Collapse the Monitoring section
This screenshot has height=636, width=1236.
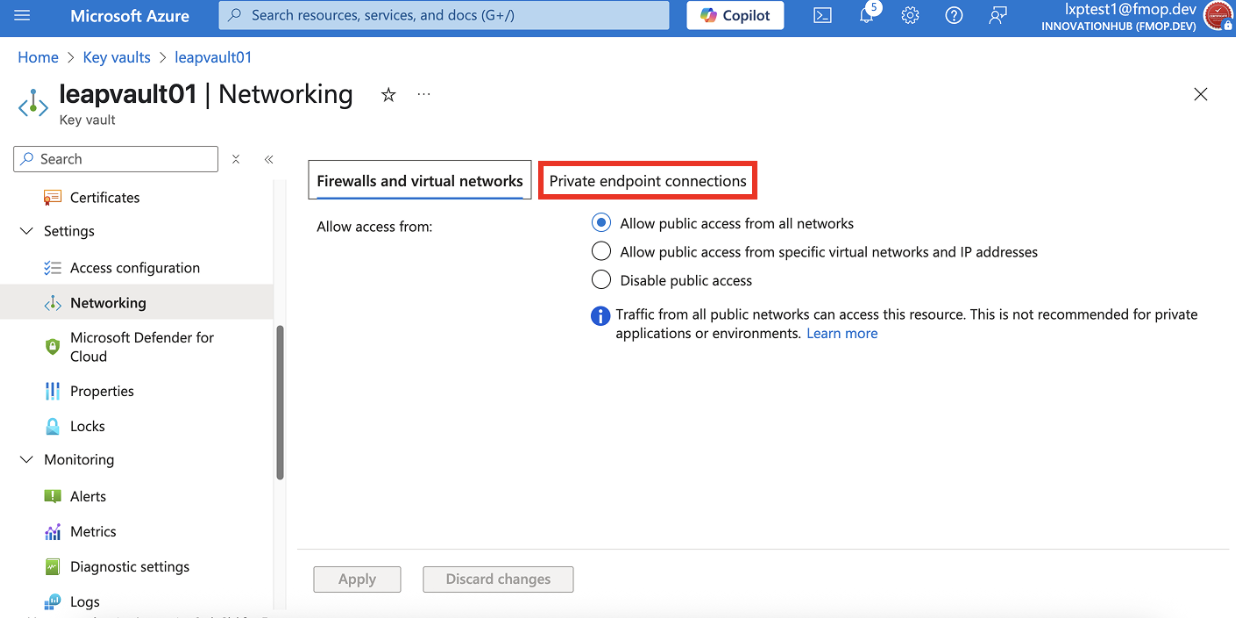26,460
